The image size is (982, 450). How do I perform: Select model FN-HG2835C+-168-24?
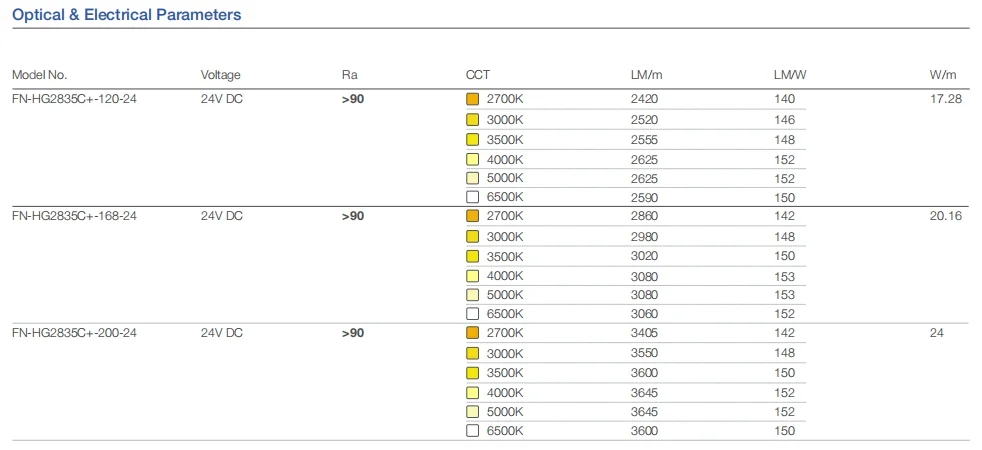pos(74,216)
